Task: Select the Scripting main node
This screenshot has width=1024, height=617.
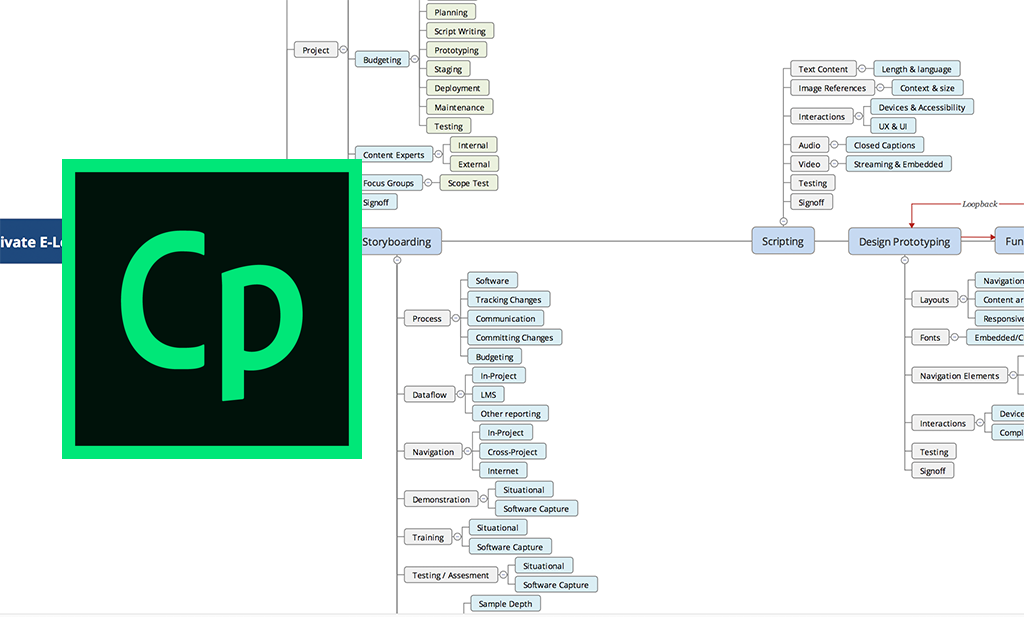Action: coord(783,241)
